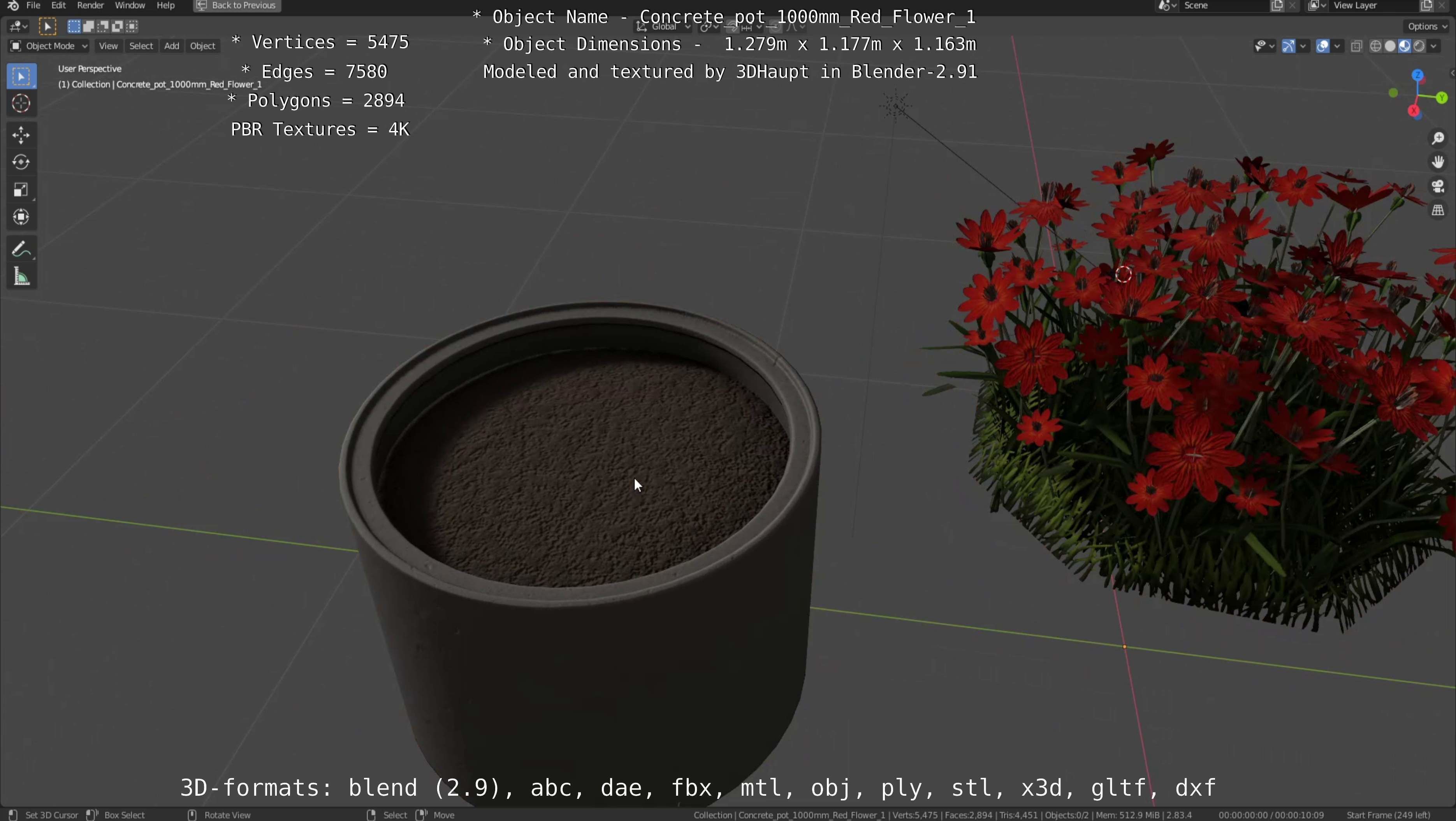Screen dimensions: 1456x821
Task: Open the Help menu
Action: [x=165, y=6]
